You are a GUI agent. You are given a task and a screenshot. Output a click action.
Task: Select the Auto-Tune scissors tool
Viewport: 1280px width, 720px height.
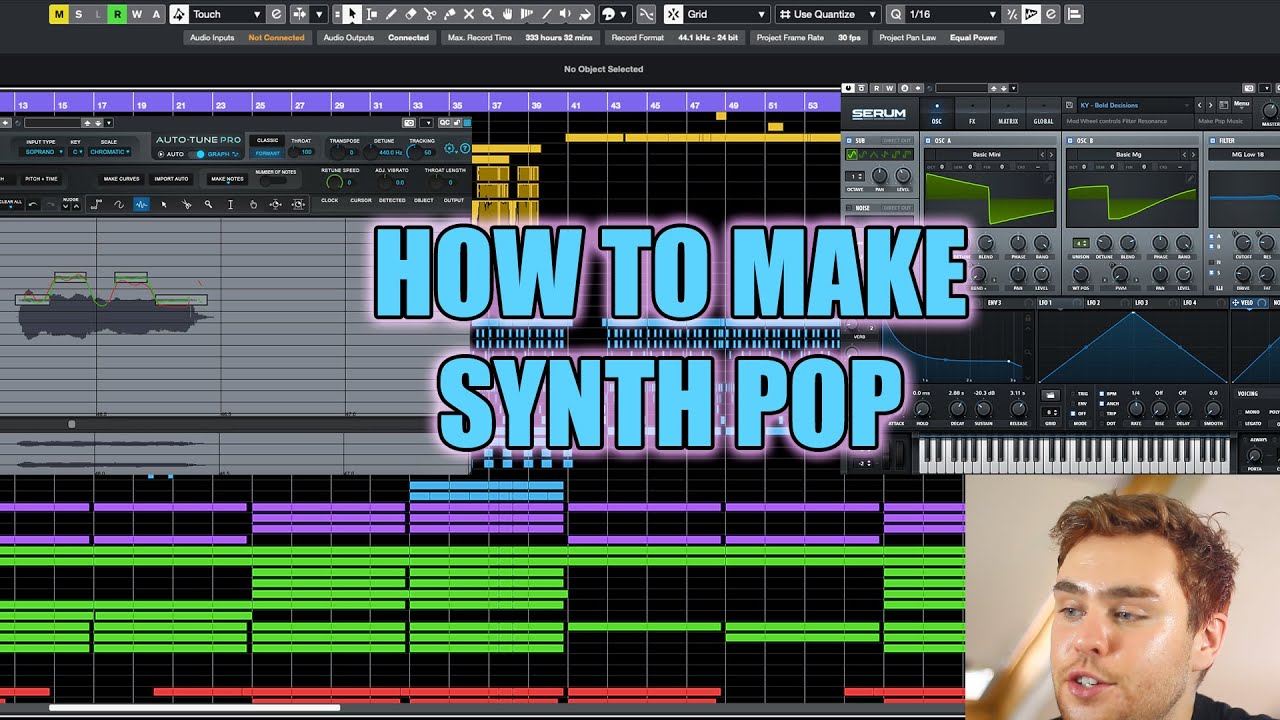point(186,204)
